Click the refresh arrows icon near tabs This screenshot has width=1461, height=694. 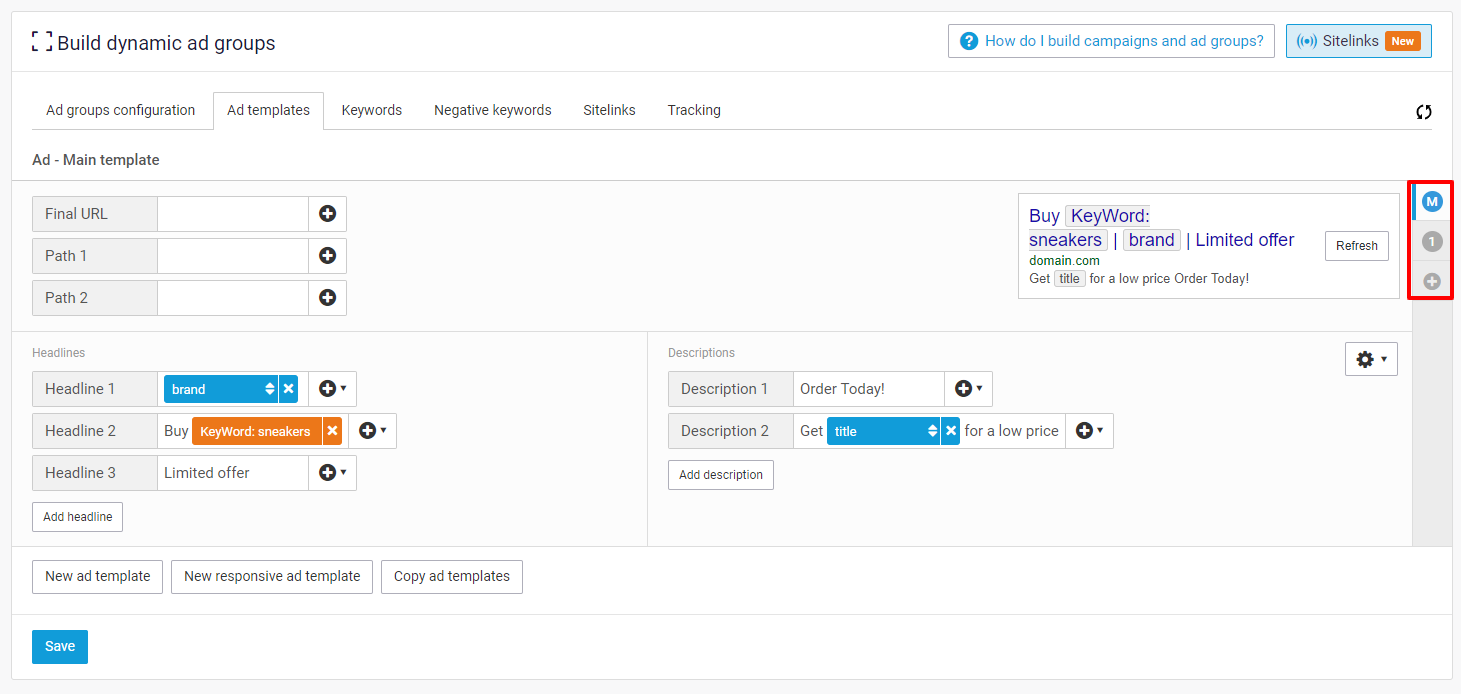(x=1424, y=112)
